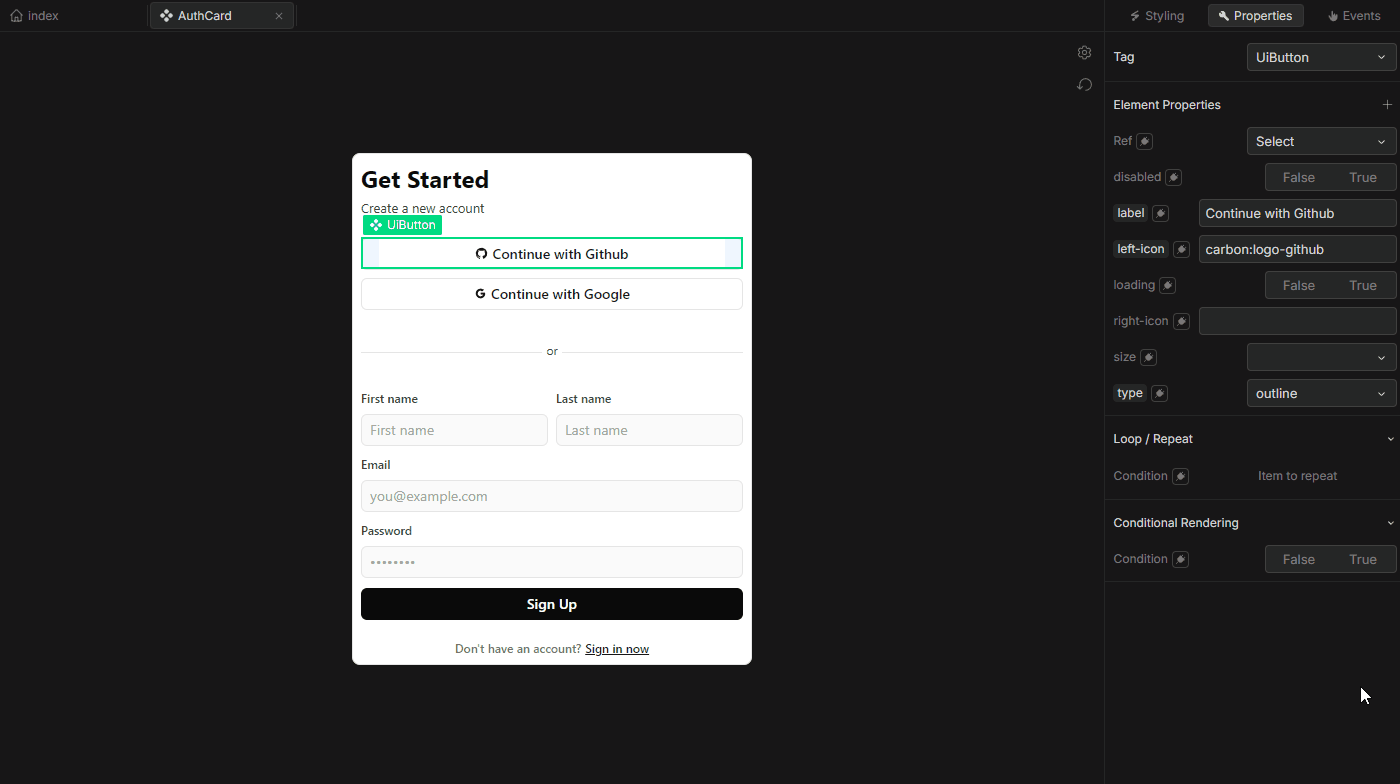Click the right-icon property input field
This screenshot has width=1400, height=784.
pyautogui.click(x=1297, y=321)
